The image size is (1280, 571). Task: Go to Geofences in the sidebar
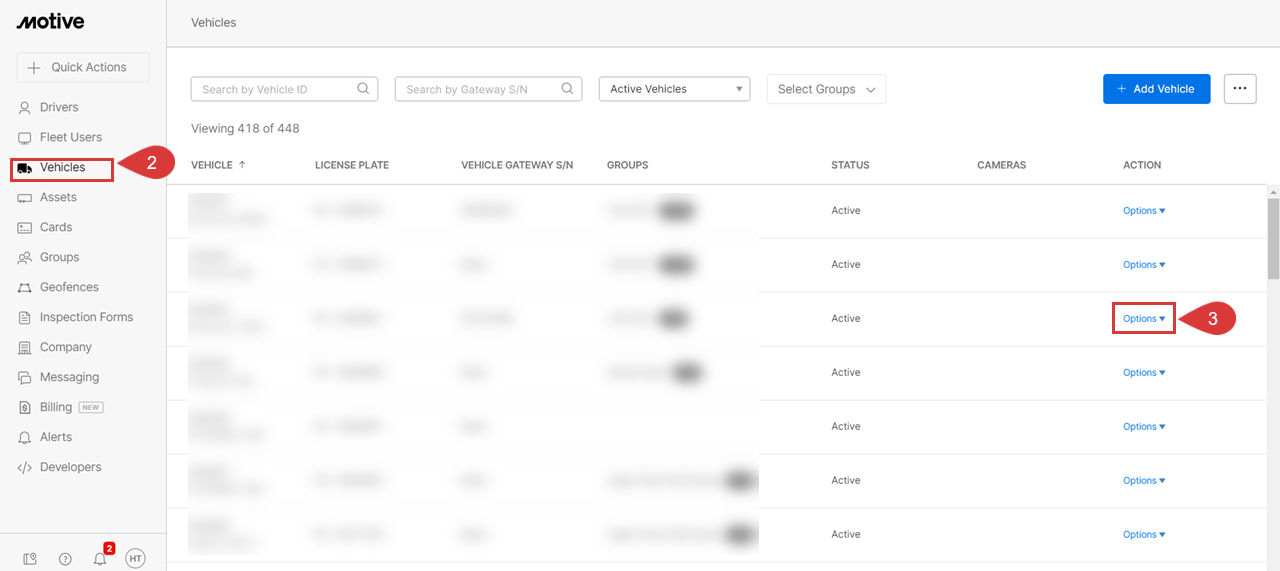tap(69, 287)
